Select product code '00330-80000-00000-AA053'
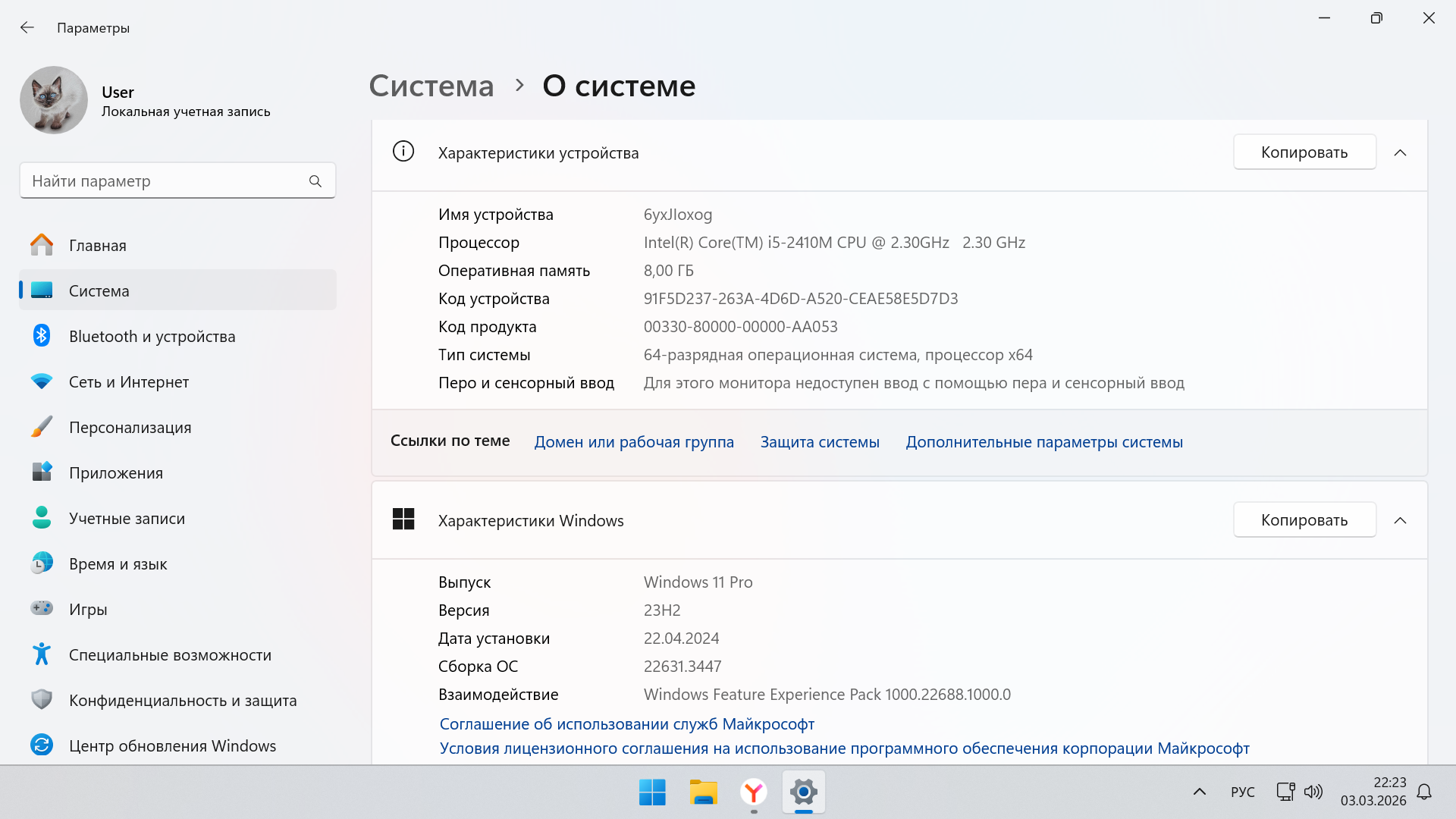Image resolution: width=1456 pixels, height=819 pixels. pos(741,327)
